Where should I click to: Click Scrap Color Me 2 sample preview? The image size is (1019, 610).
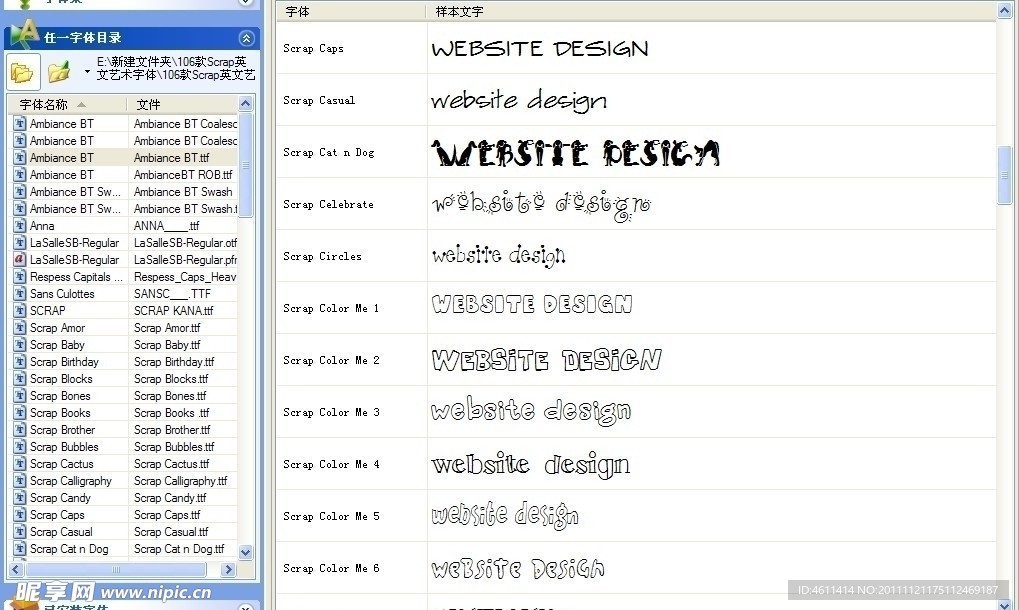547,359
